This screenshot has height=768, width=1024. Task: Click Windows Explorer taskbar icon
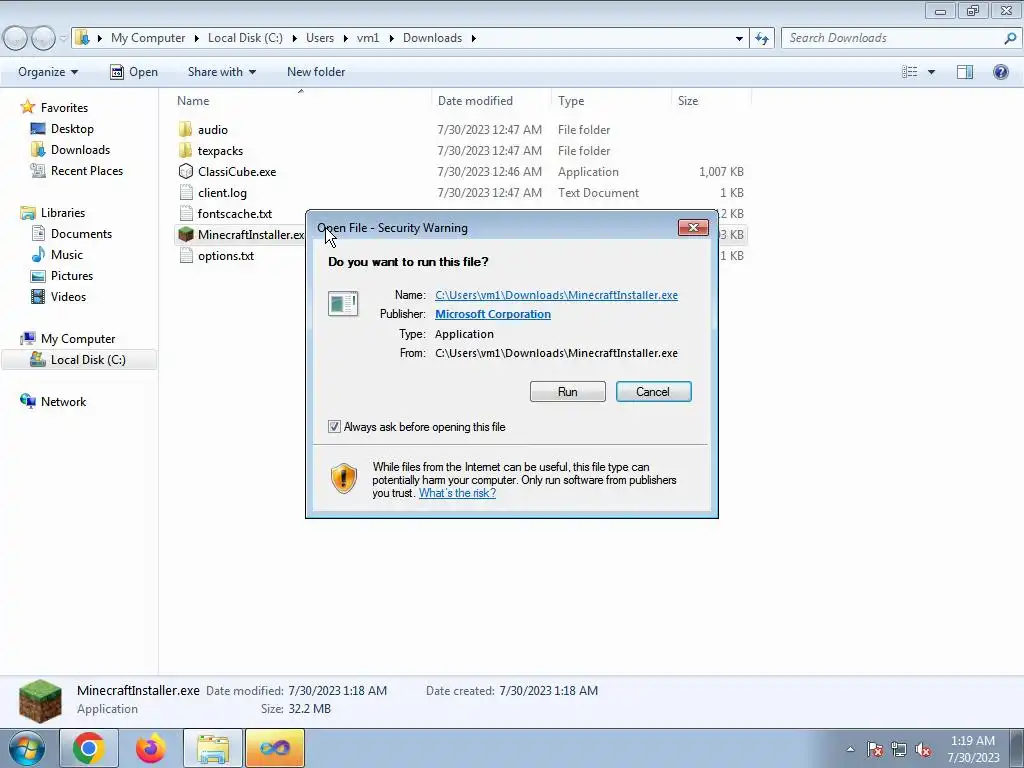click(213, 748)
